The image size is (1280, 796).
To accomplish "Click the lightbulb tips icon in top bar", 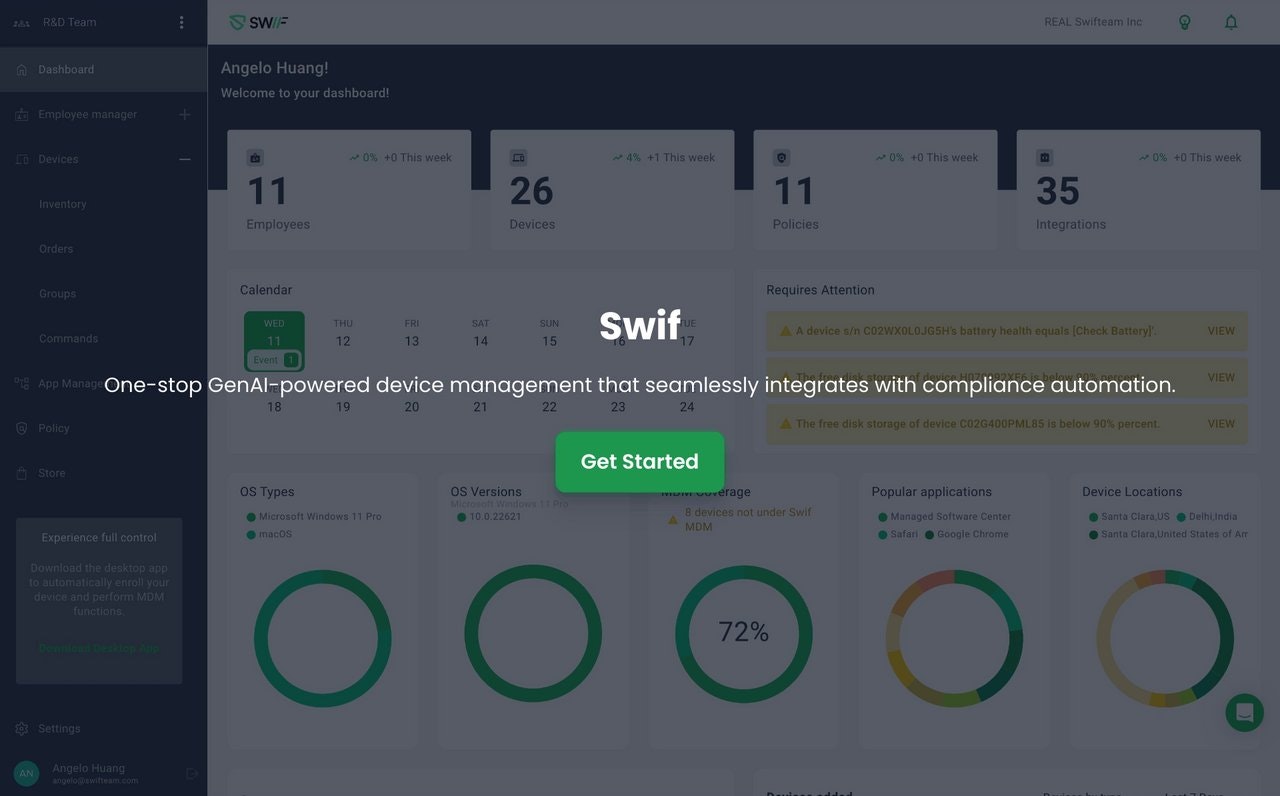I will click(x=1185, y=21).
